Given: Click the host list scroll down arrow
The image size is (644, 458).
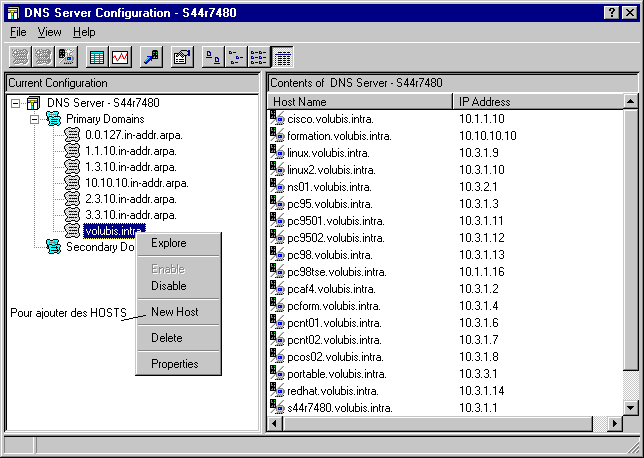Looking at the screenshot, I should coord(630,407).
